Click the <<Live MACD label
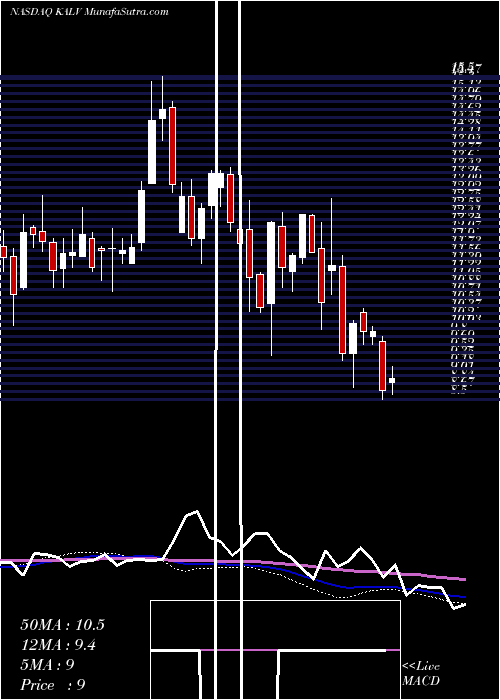The height and width of the screenshot is (700, 500). pyautogui.click(x=421, y=673)
